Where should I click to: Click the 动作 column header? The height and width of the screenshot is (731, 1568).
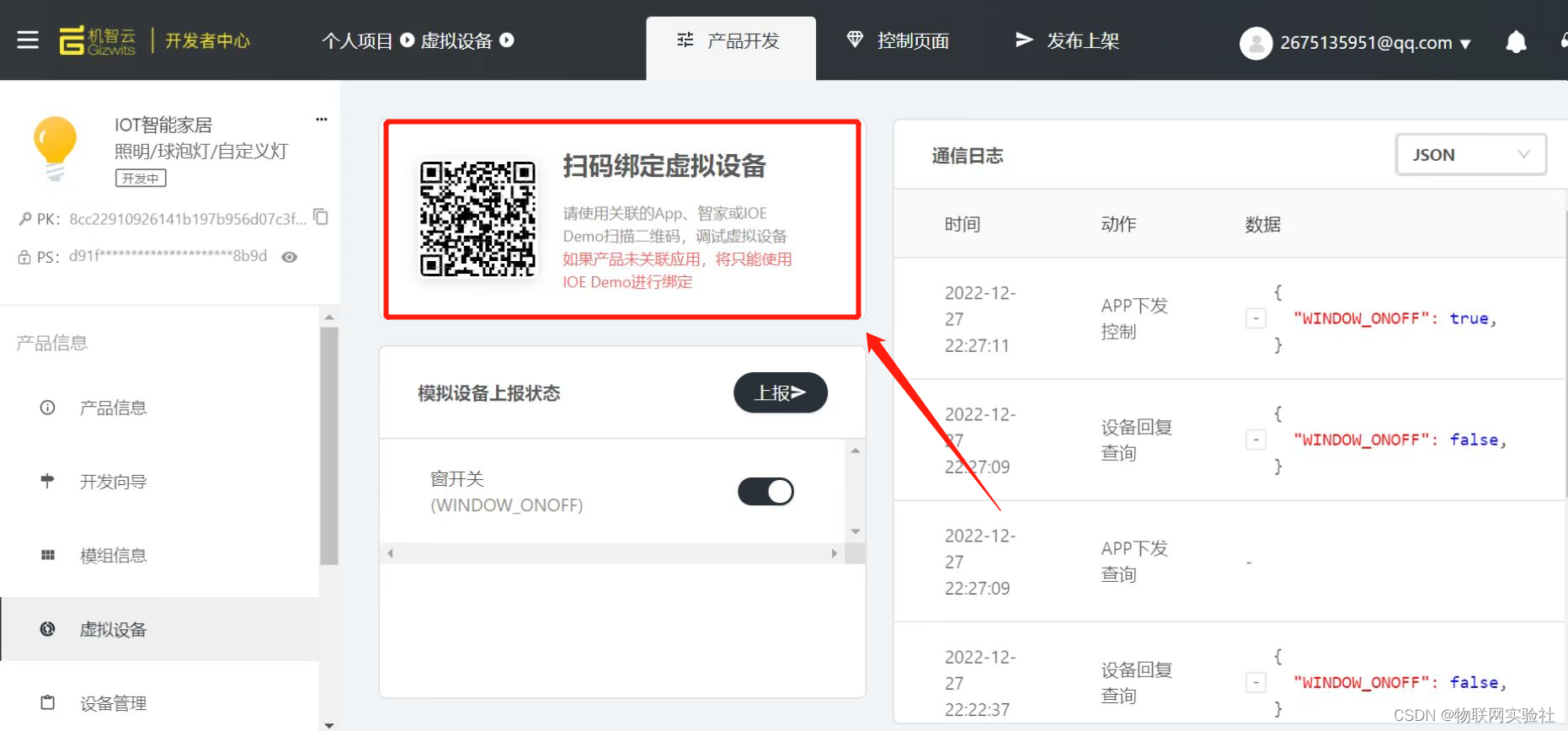1119,224
